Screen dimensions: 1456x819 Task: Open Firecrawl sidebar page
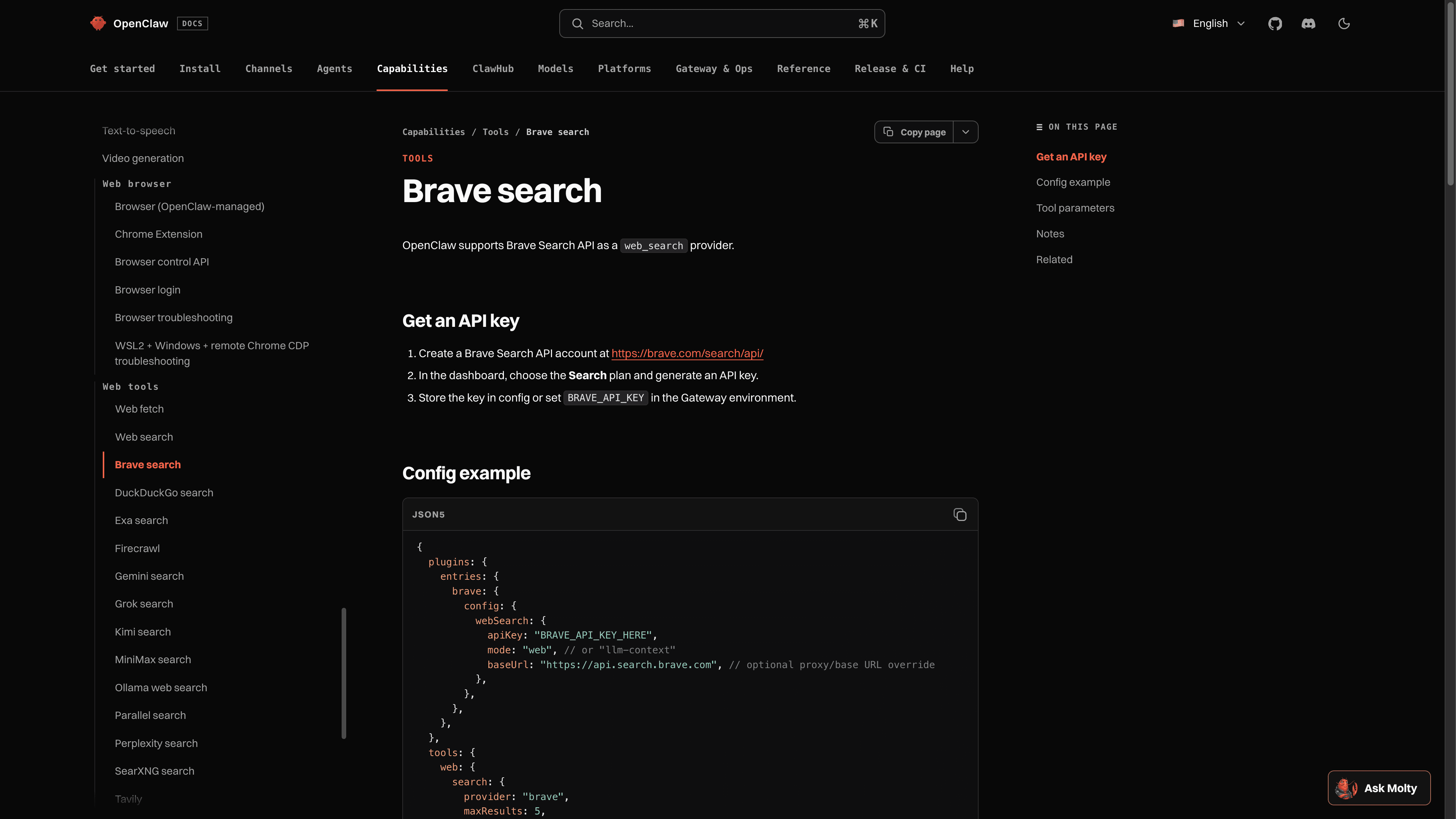coord(137,548)
